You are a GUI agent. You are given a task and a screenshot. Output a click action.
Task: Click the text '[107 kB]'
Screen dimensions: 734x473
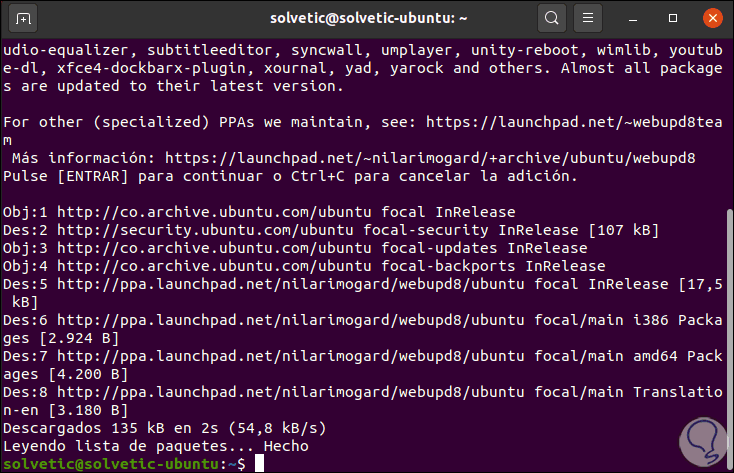pos(624,230)
